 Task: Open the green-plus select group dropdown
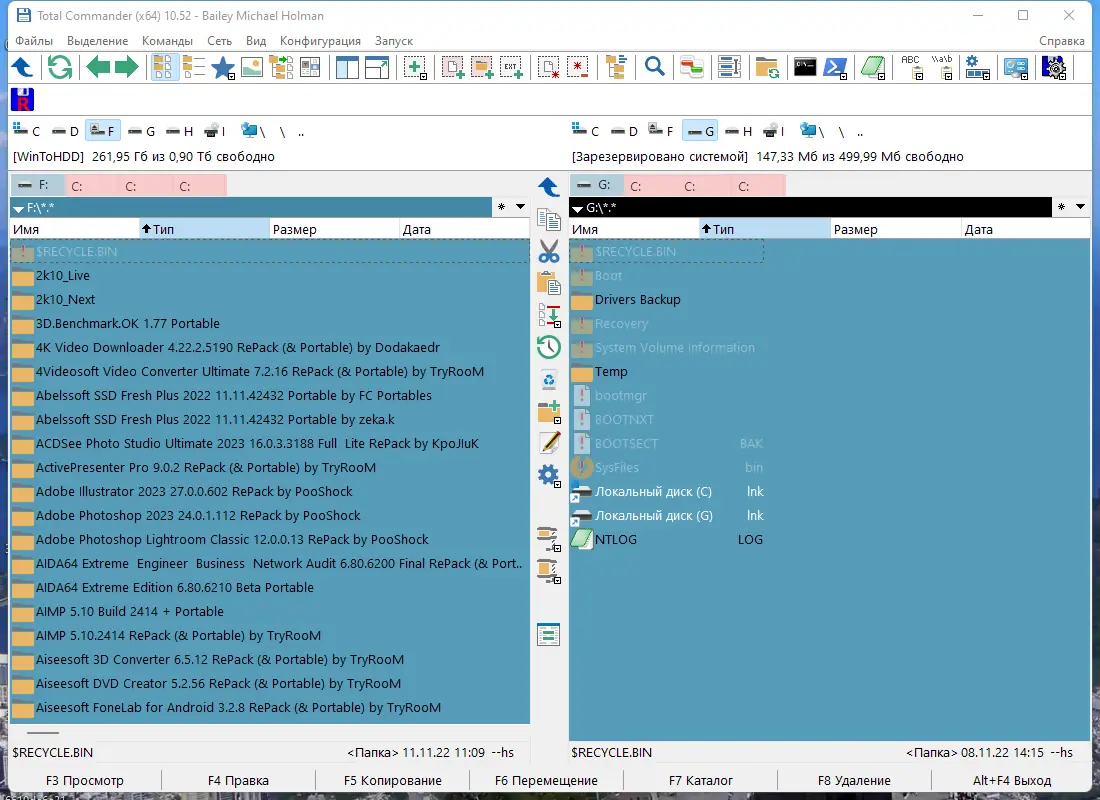(x=415, y=68)
